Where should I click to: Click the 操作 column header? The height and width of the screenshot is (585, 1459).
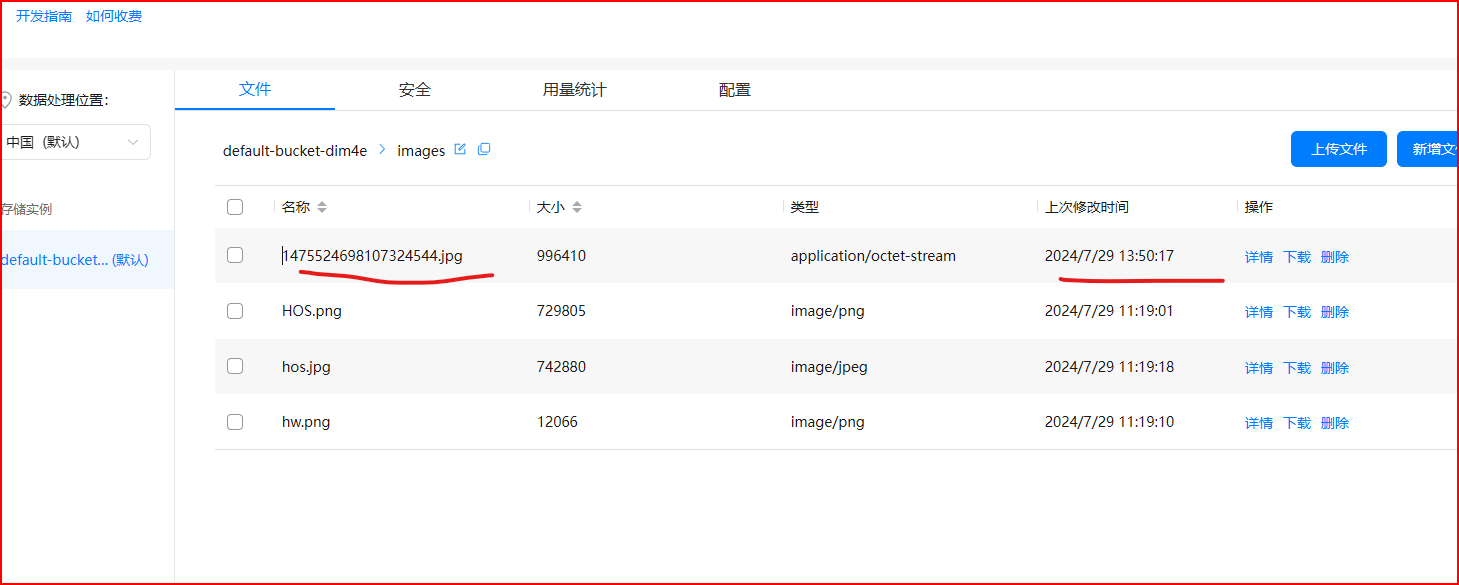1259,207
